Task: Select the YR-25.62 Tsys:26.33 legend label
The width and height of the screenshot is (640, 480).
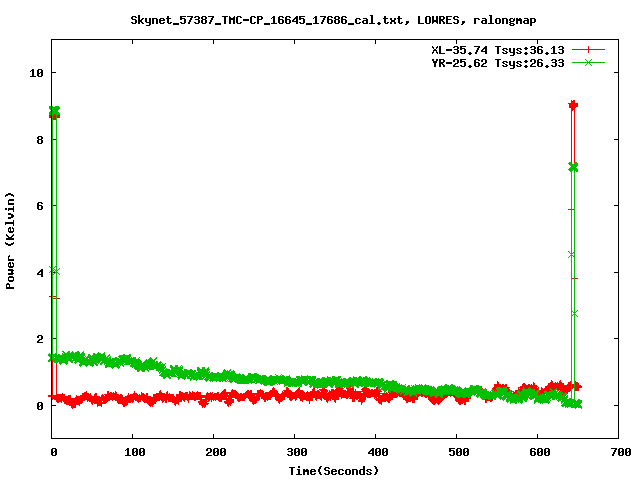Action: pyautogui.click(x=498, y=63)
